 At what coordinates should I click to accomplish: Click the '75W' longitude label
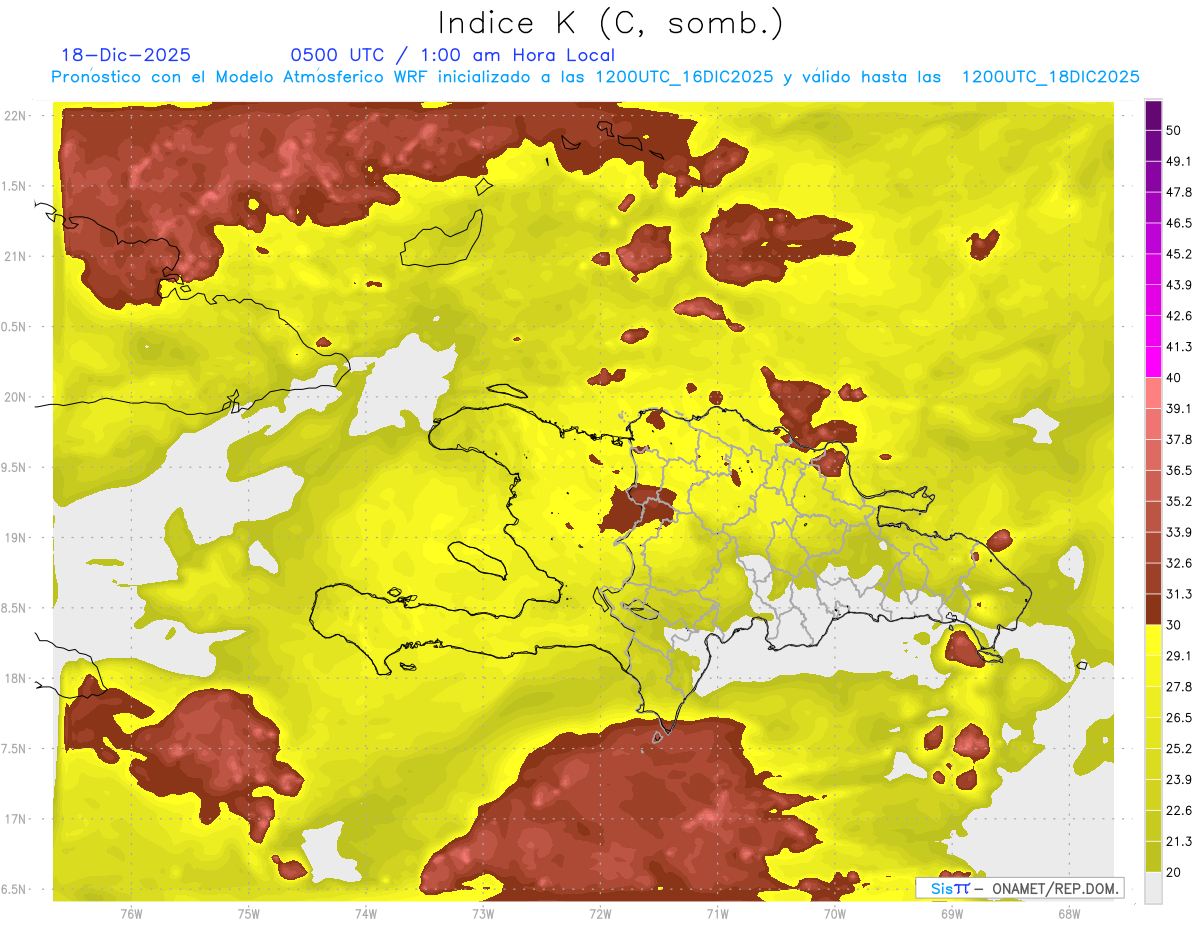249,914
